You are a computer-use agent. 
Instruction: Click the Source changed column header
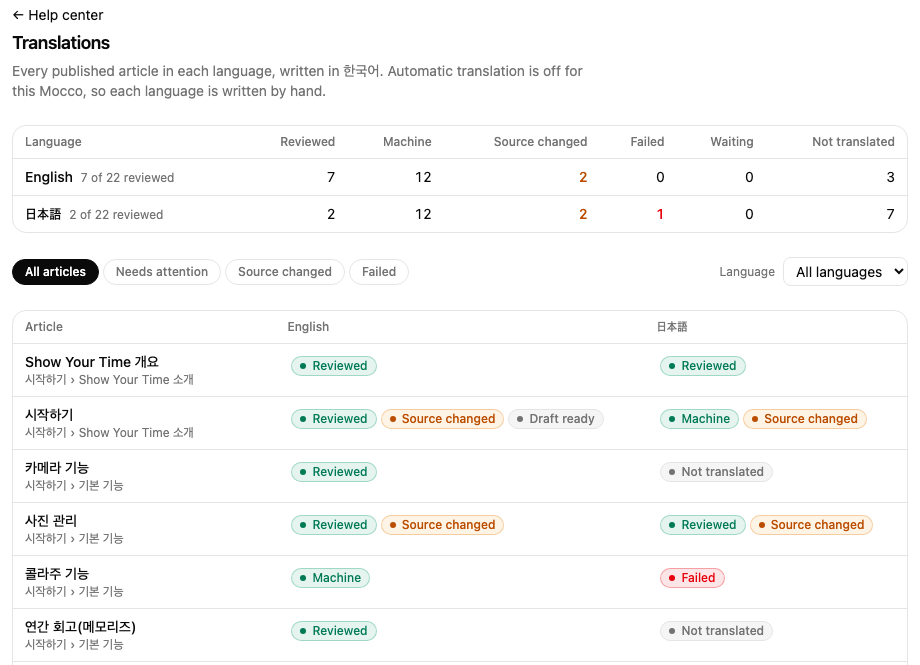point(540,141)
